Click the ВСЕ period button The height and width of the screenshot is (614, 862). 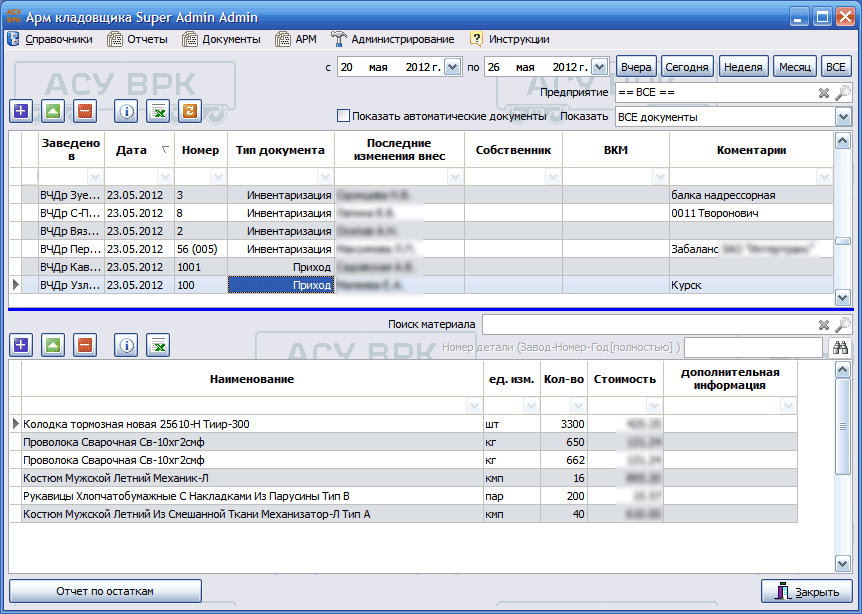click(836, 67)
